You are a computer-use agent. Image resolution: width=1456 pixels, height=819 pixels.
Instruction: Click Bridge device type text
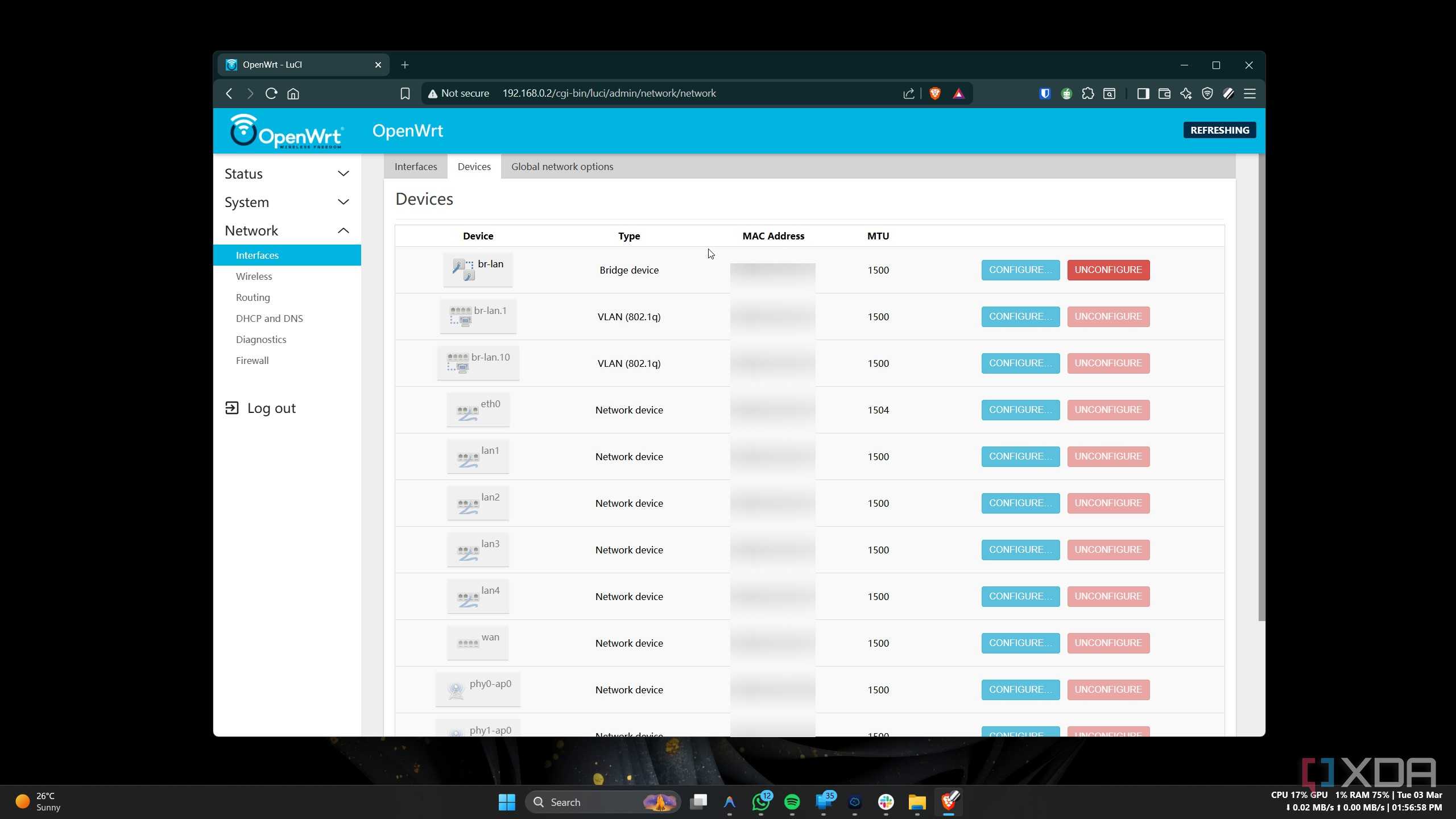pos(629,270)
